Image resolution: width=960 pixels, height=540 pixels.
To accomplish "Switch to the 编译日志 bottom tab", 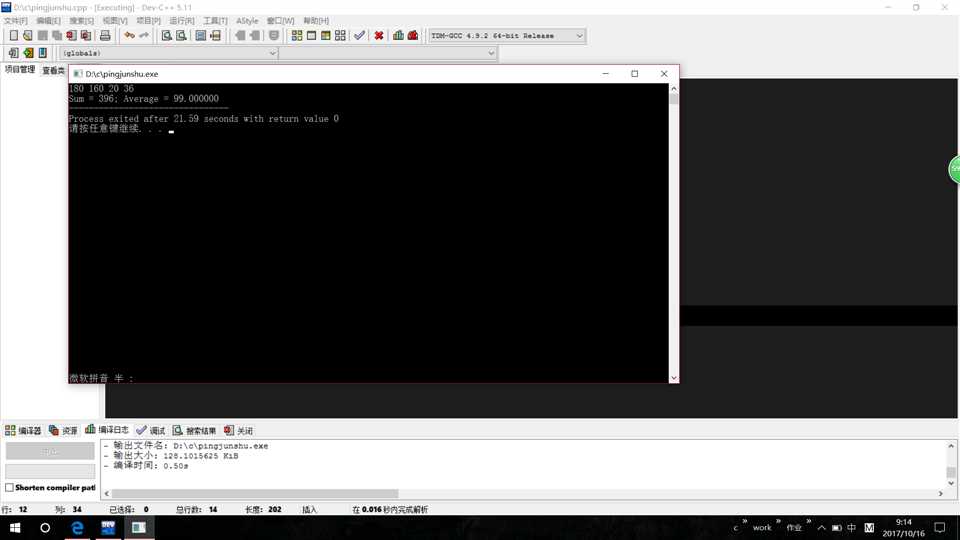I will (x=107, y=430).
